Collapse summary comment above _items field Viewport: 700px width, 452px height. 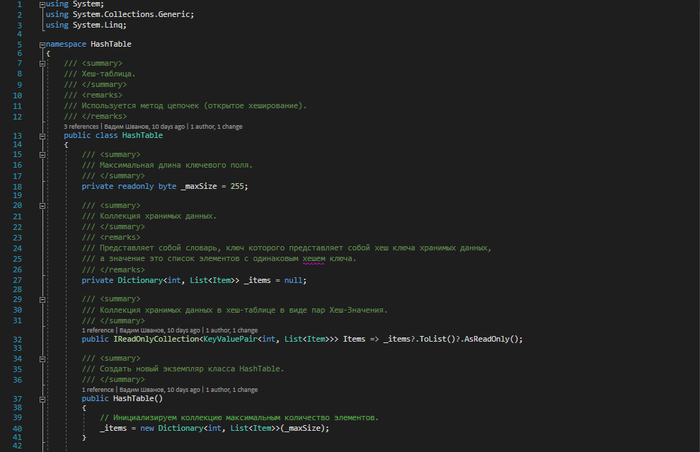(41, 205)
